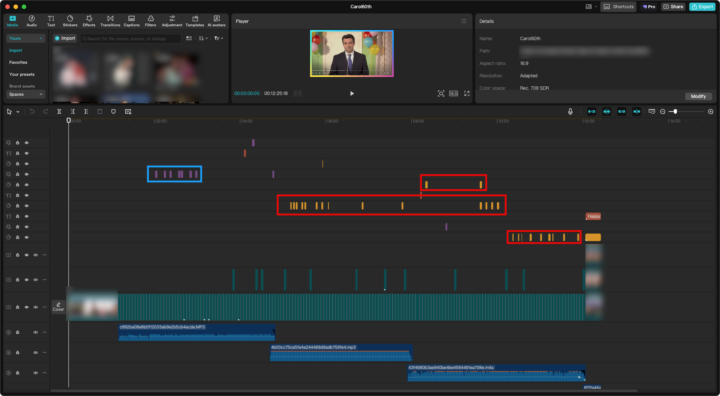Image resolution: width=720 pixels, height=396 pixels.
Task: Add a marker with the shield icon
Action: 113,112
